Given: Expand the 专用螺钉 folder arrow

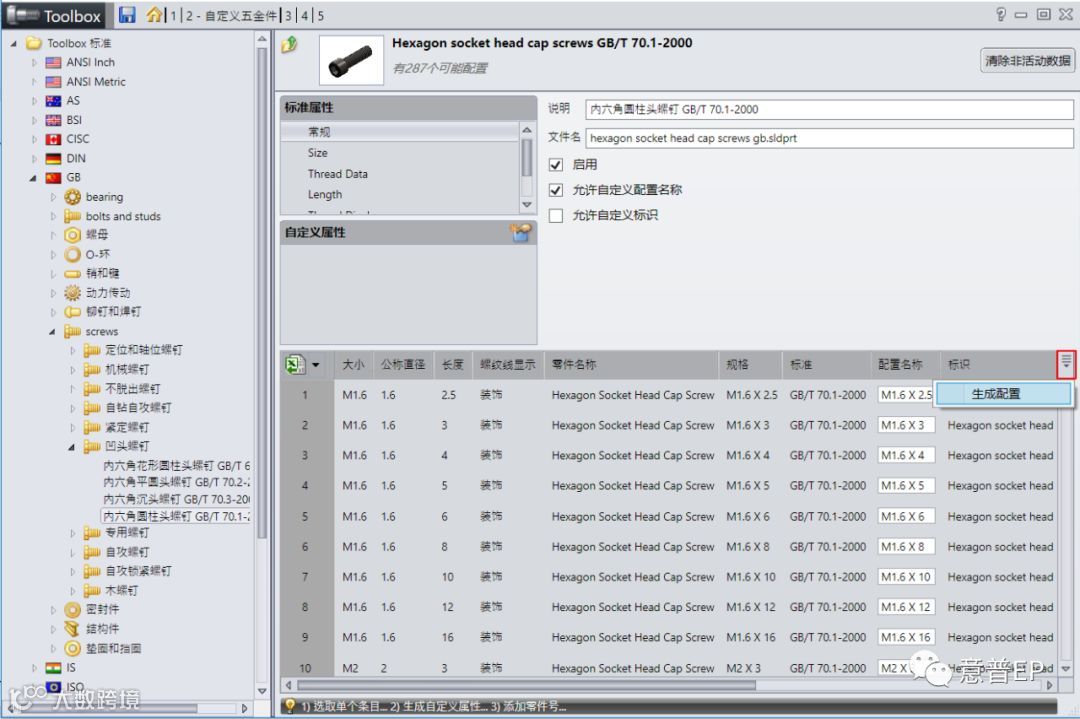Looking at the screenshot, I should [x=72, y=533].
